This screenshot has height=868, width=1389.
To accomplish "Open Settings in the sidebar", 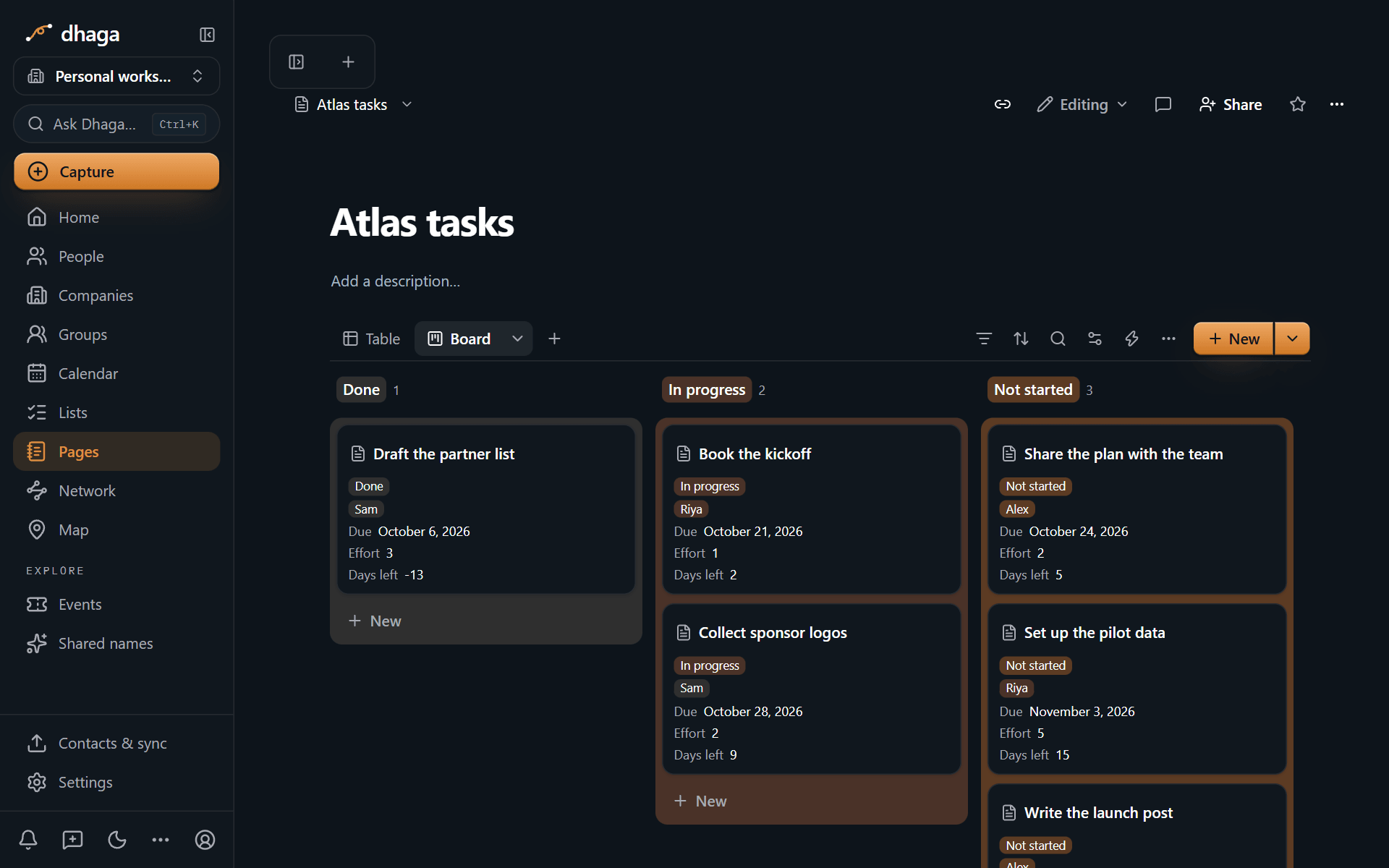I will pos(116,782).
